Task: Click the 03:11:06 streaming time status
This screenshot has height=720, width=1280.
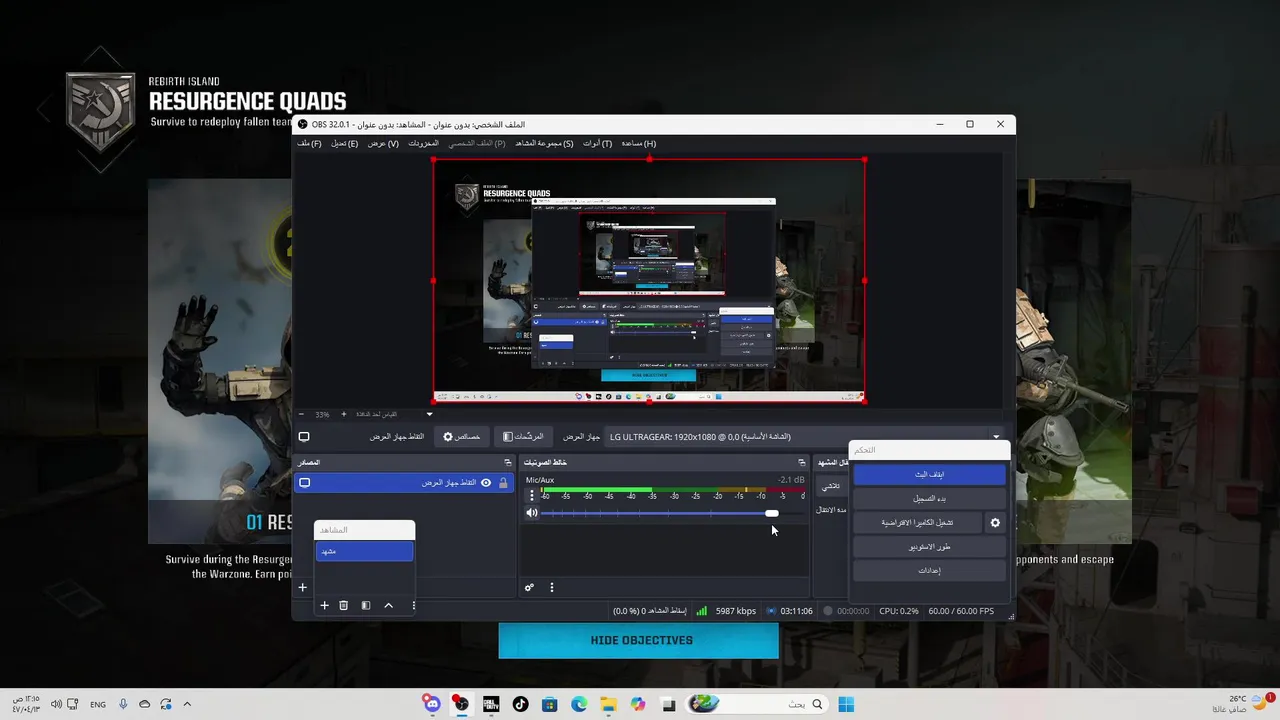Action: pos(796,611)
